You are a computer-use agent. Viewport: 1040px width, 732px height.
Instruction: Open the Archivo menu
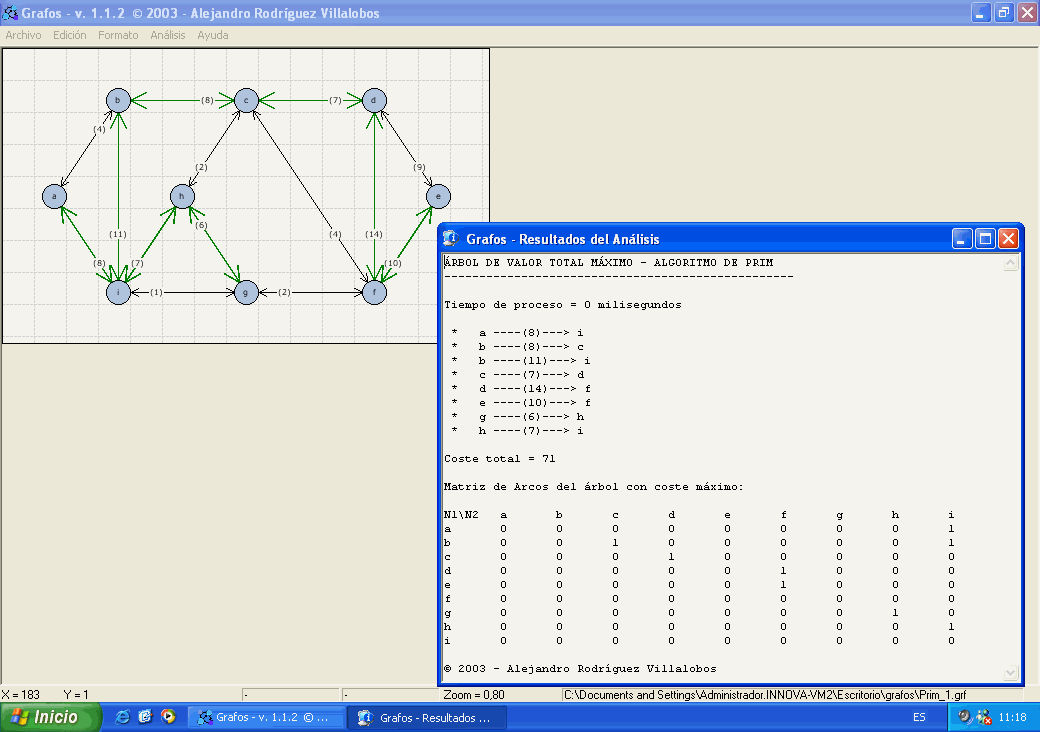point(24,35)
